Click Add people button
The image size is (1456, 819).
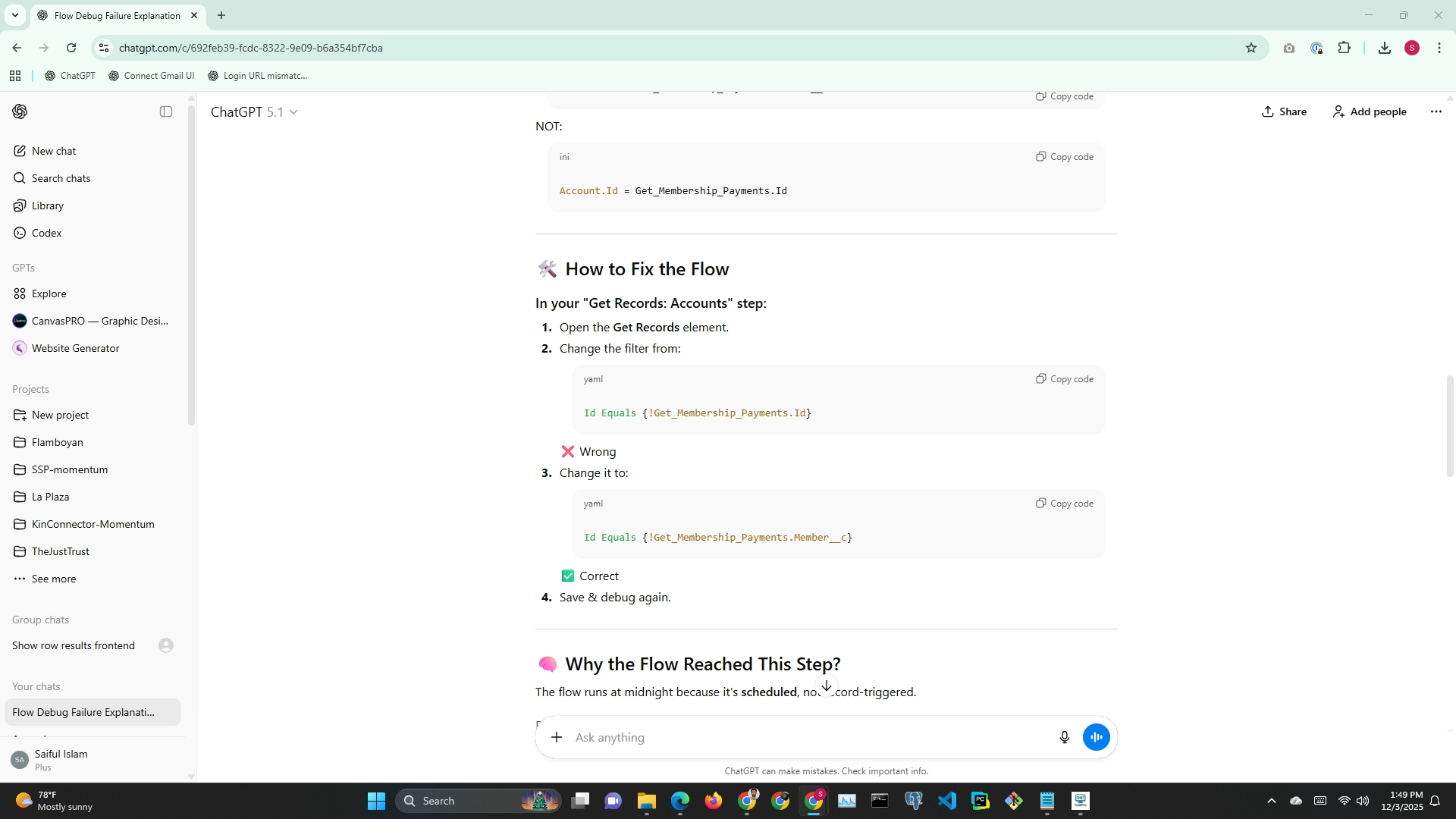tap(1370, 111)
